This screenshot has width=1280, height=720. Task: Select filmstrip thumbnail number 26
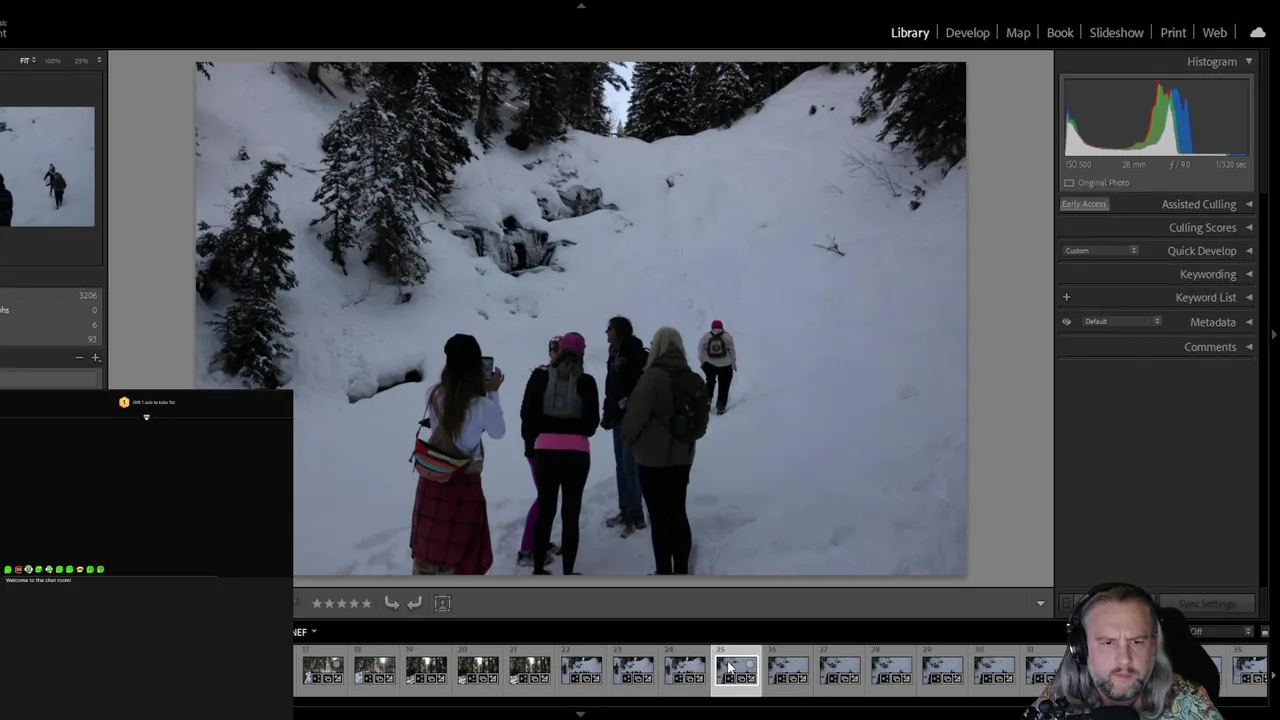[x=788, y=670]
